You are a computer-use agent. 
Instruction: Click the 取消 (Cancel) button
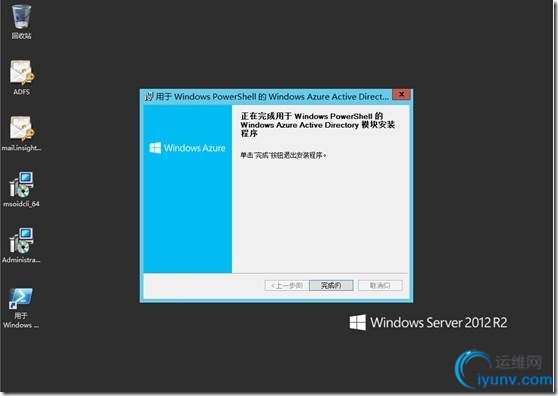click(x=380, y=285)
